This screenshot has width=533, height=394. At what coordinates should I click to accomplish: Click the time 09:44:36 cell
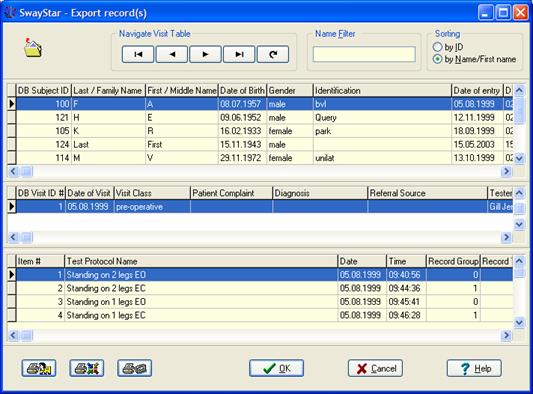coord(406,288)
